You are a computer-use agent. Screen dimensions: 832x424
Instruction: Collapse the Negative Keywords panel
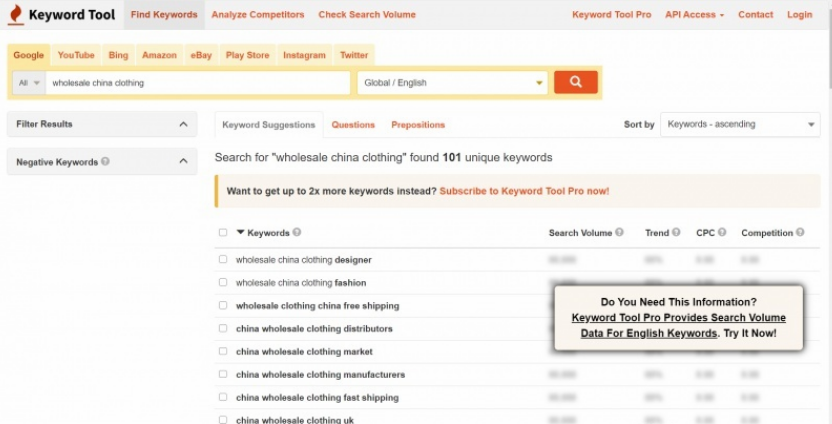coord(183,161)
